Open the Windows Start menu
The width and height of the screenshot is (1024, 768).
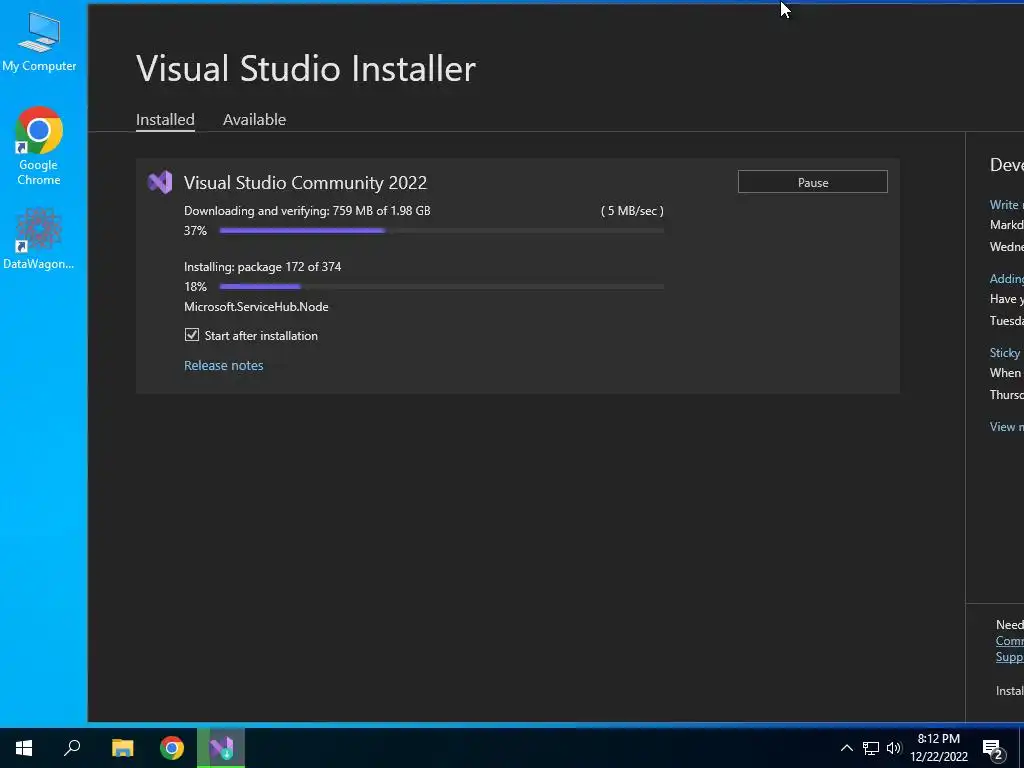click(x=24, y=748)
